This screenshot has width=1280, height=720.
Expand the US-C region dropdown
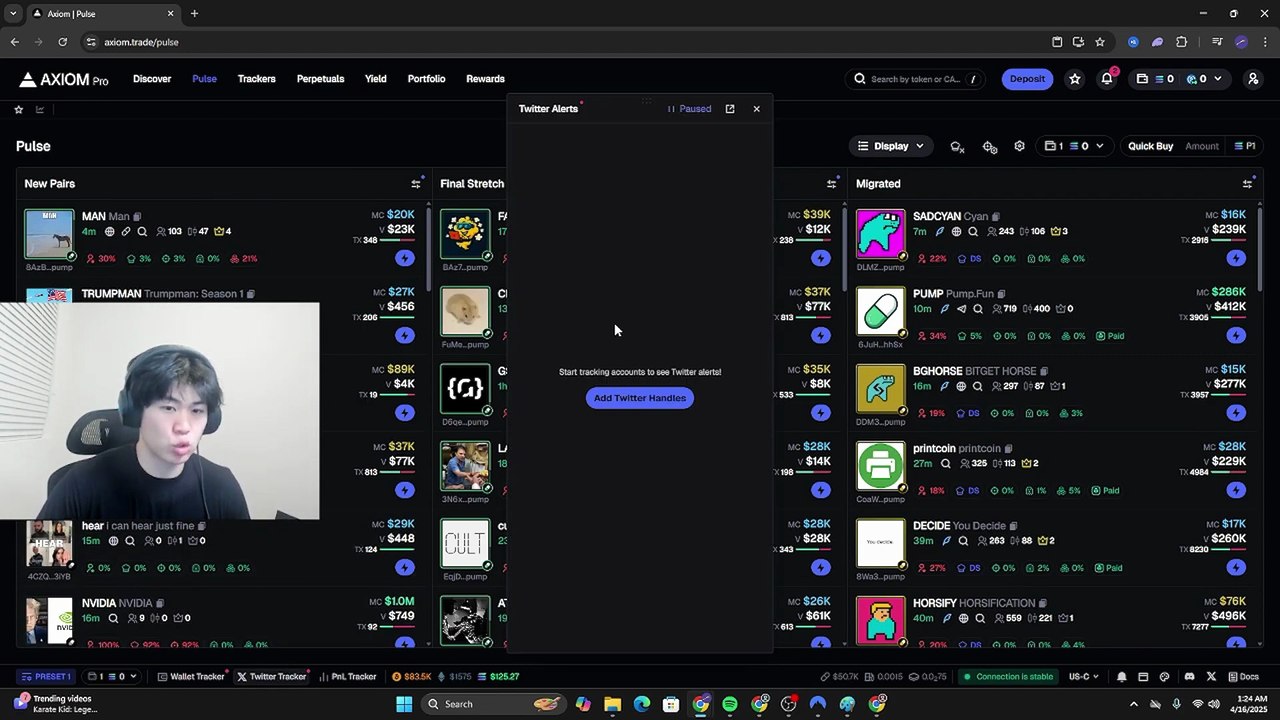coord(1084,677)
